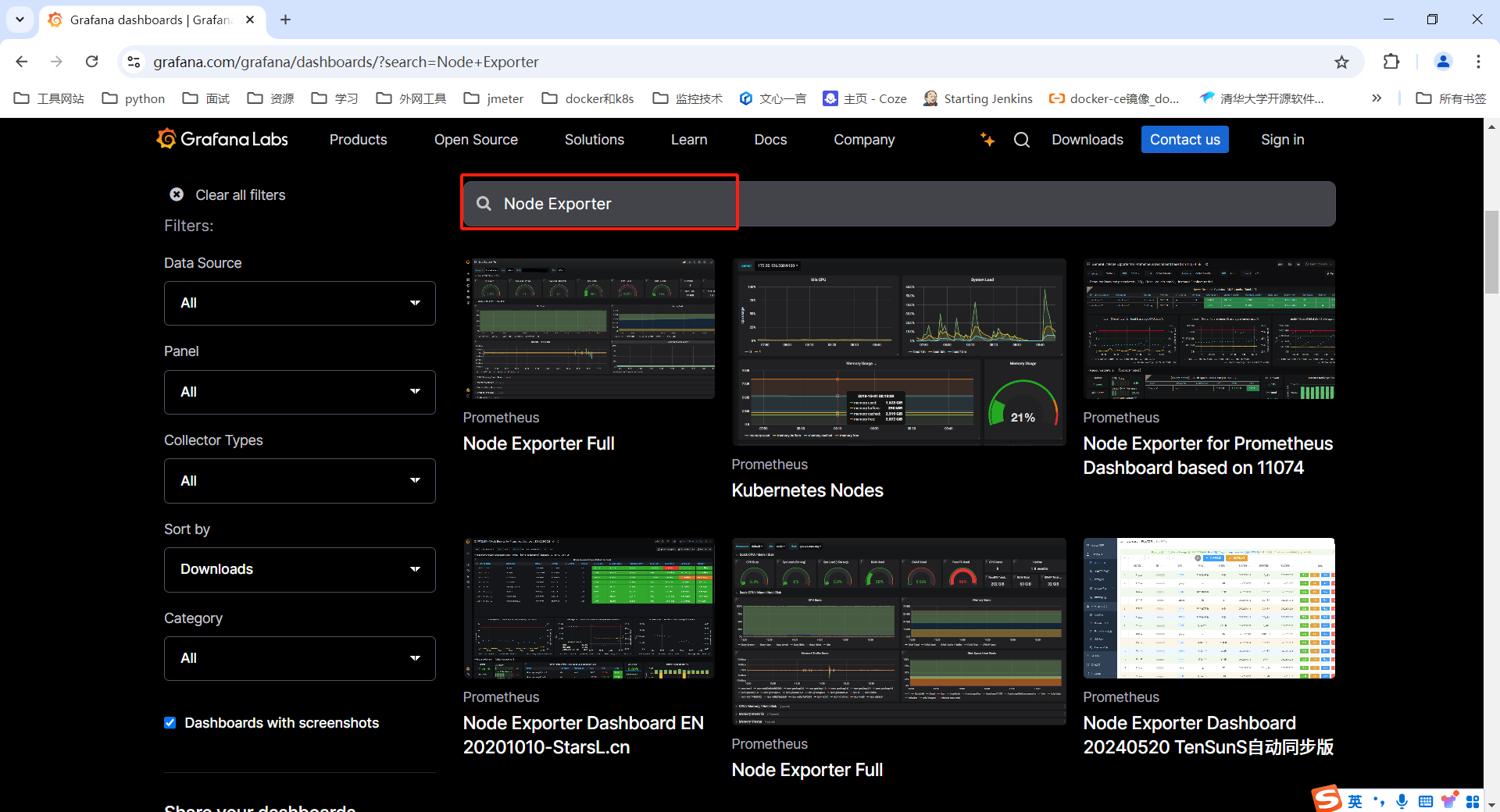Open the Docs menu item
Image resolution: width=1500 pixels, height=812 pixels.
[x=770, y=140]
